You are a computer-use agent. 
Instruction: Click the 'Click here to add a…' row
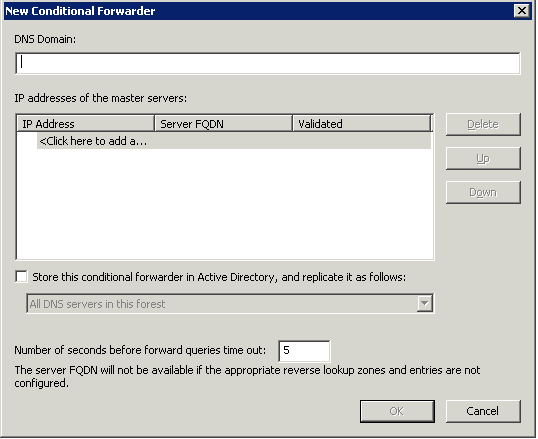(234, 141)
